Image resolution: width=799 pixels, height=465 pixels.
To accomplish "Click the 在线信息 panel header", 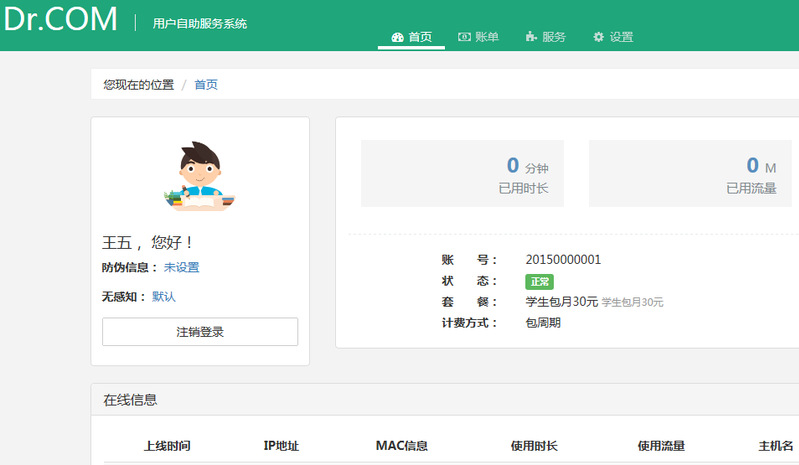I will 130,400.
